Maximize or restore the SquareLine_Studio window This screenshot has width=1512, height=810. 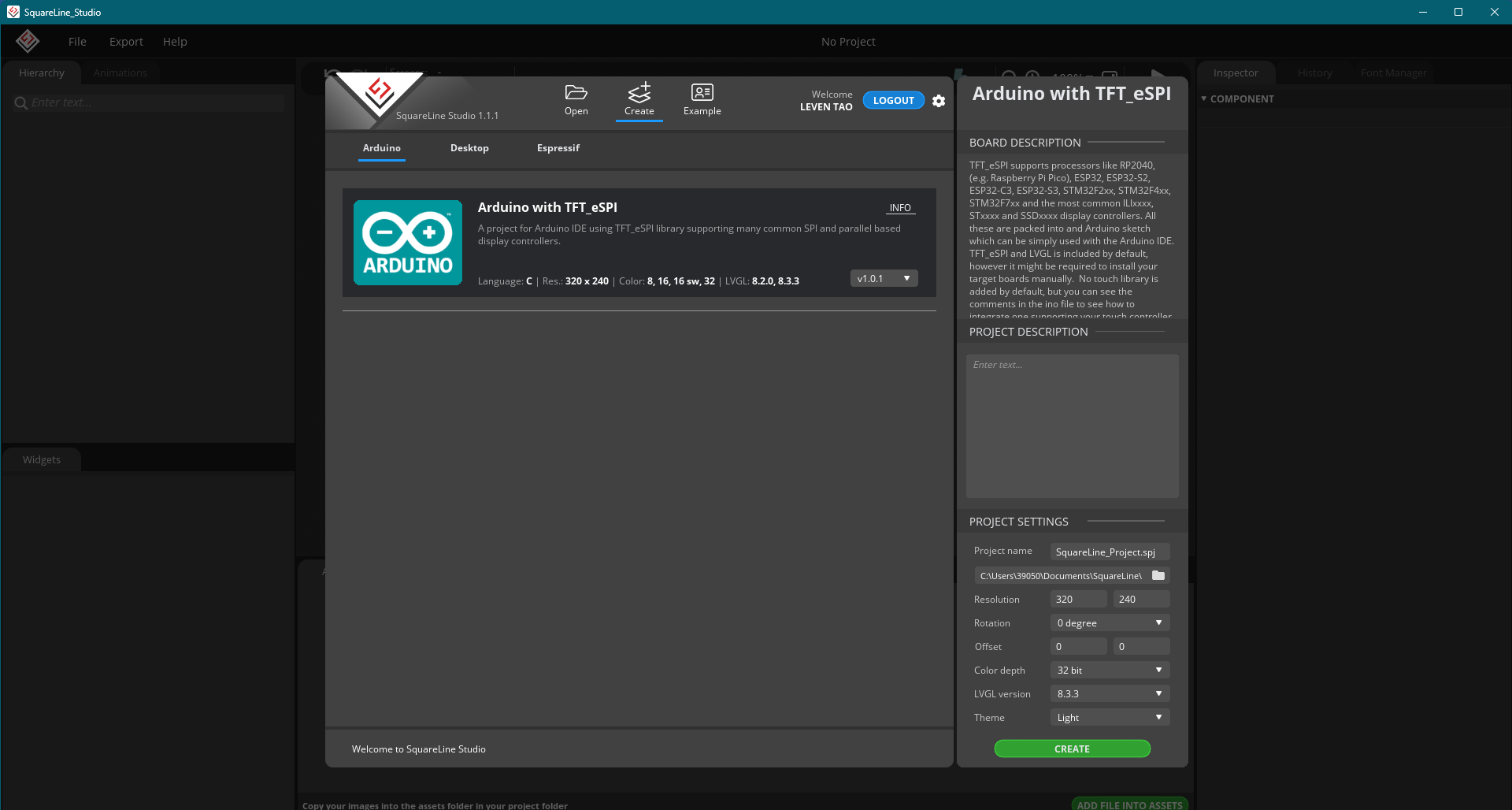pos(1458,12)
